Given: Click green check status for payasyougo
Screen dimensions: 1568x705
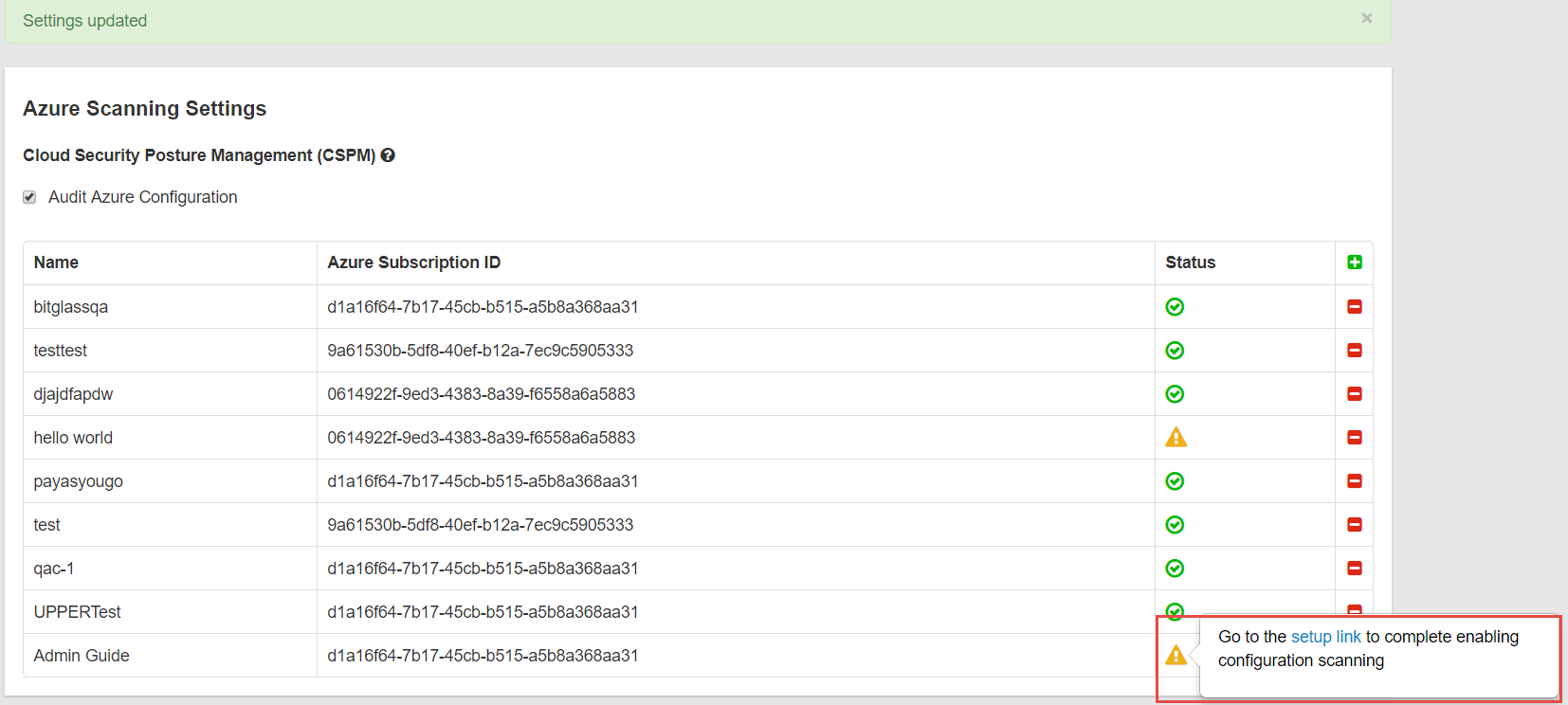Looking at the screenshot, I should pyautogui.click(x=1175, y=481).
